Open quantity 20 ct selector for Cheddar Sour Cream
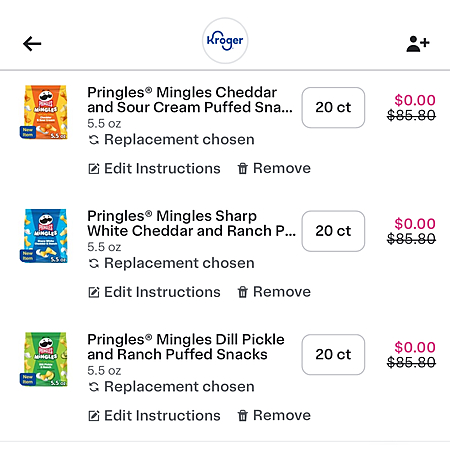 333,108
